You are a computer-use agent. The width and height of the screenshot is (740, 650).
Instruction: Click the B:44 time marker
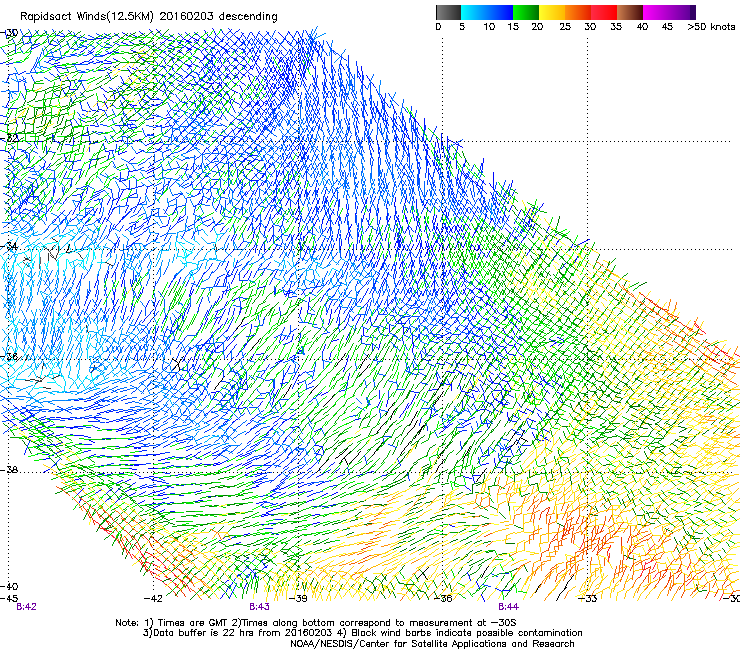[x=508, y=607]
